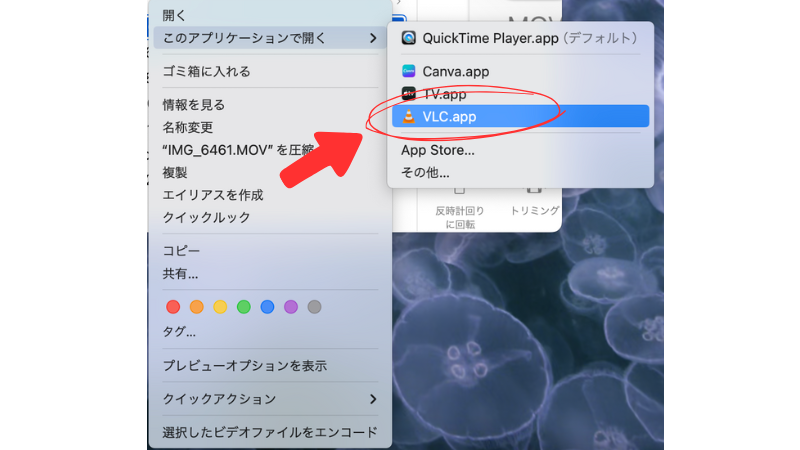Expand the このアプリケーションで開く submenu arrow
The image size is (800, 450).
pyautogui.click(x=373, y=38)
